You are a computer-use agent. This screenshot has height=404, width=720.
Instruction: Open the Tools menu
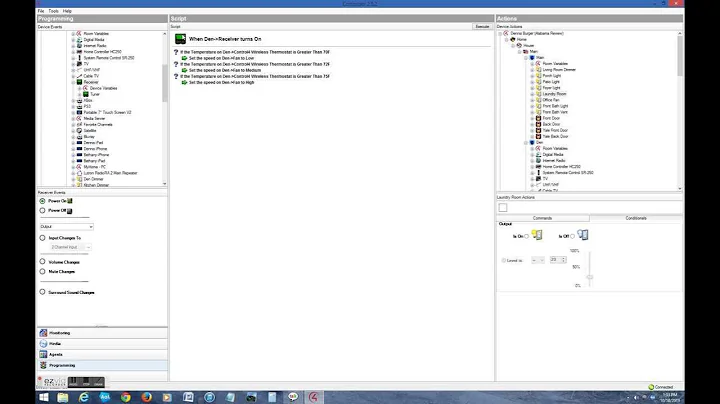[x=53, y=11]
